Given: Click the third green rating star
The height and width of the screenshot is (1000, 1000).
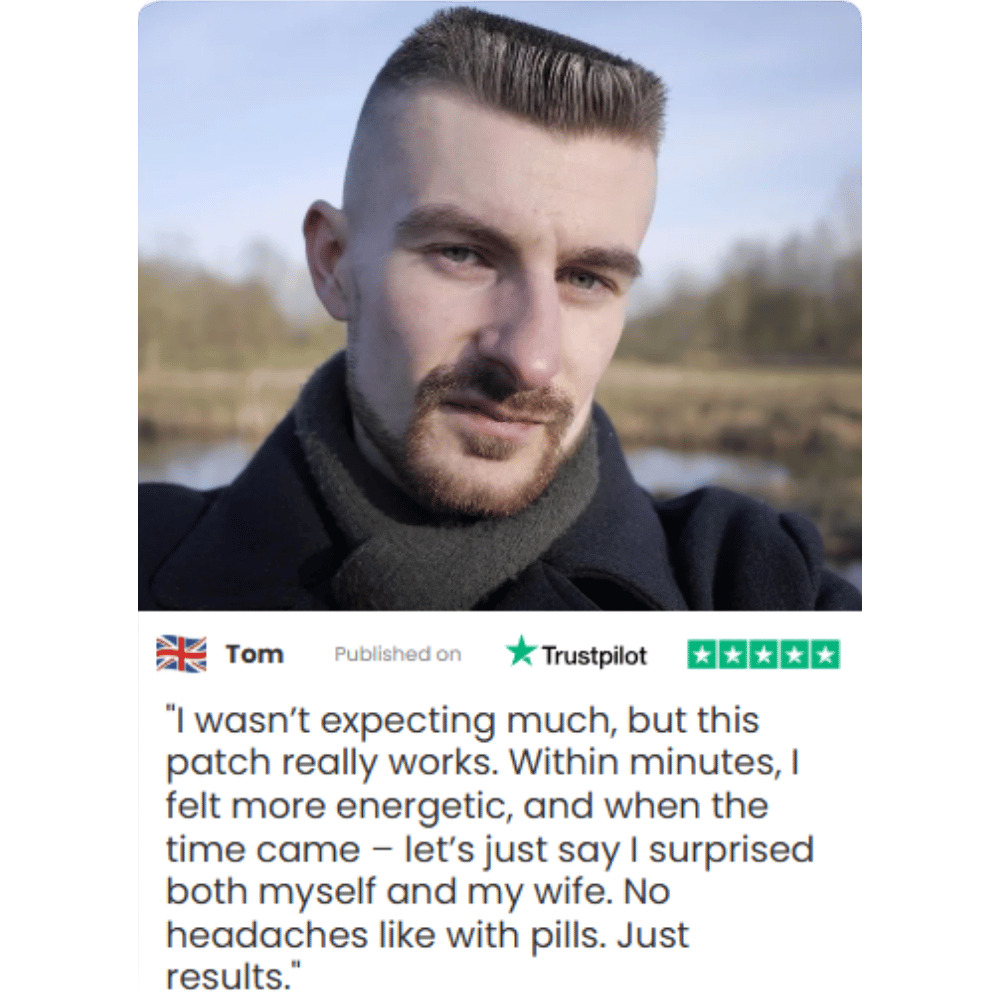Looking at the screenshot, I should [x=763, y=654].
